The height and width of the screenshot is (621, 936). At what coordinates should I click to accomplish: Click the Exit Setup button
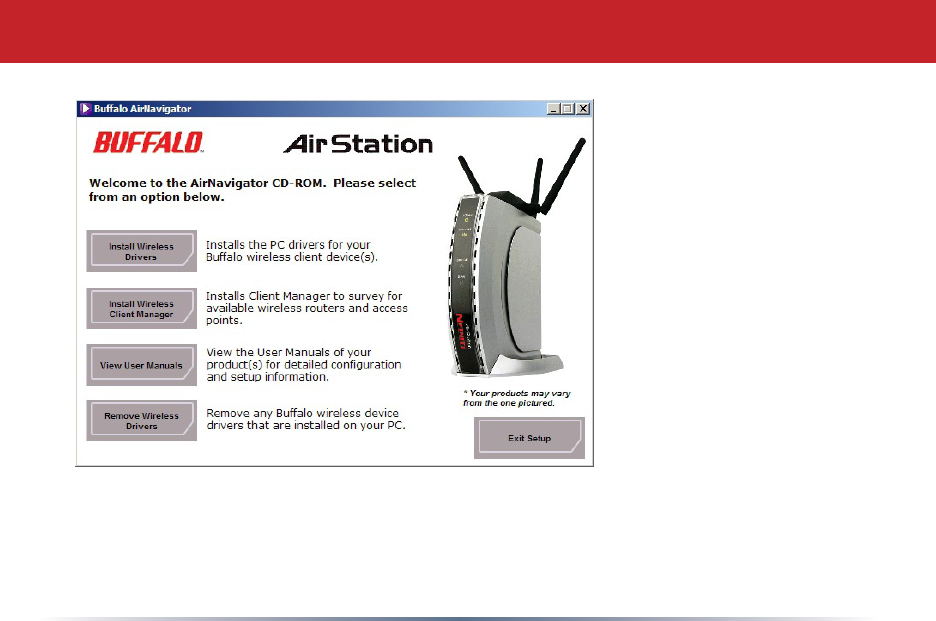pos(529,438)
